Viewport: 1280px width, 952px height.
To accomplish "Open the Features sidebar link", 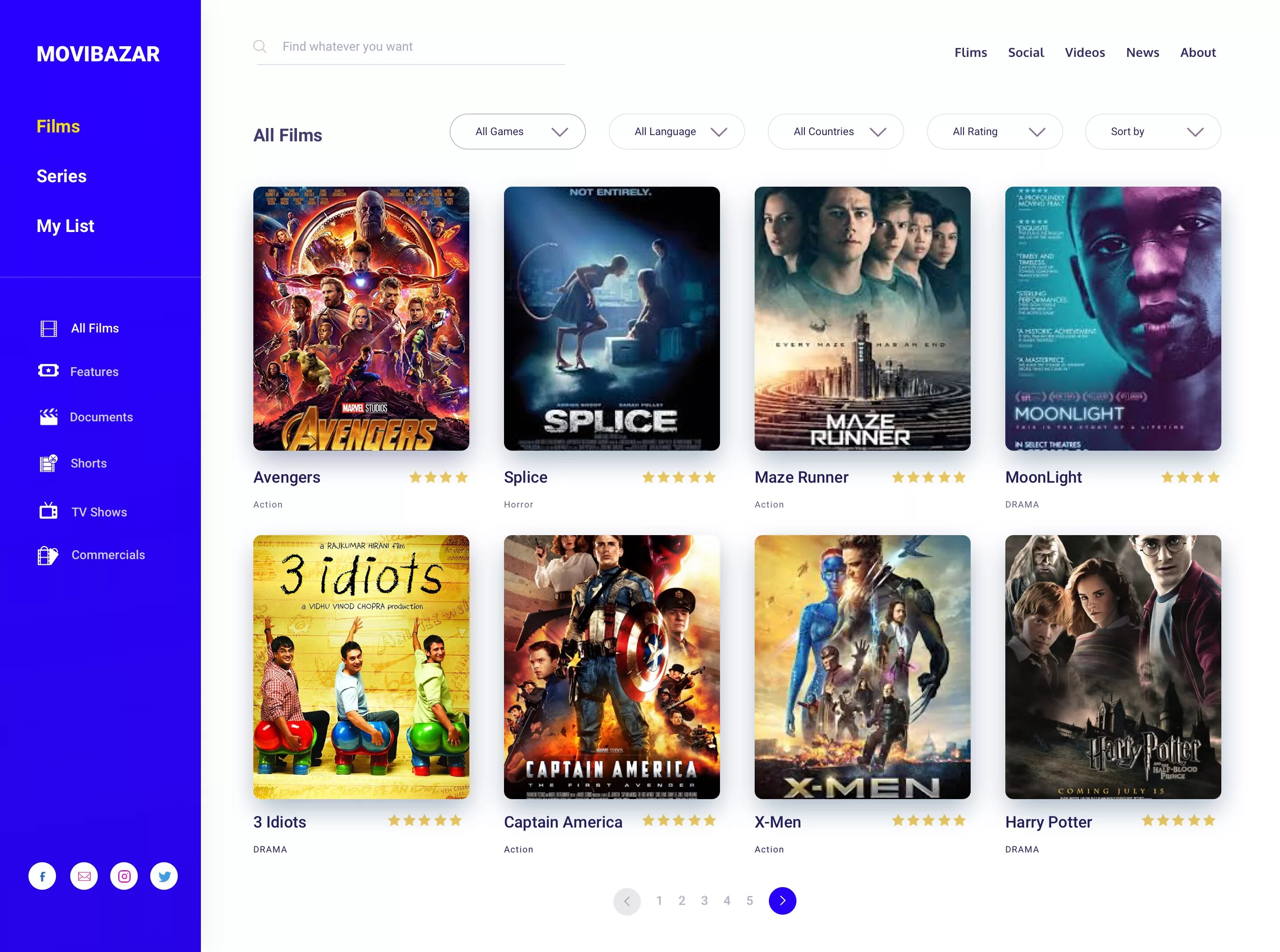I will pyautogui.click(x=95, y=372).
